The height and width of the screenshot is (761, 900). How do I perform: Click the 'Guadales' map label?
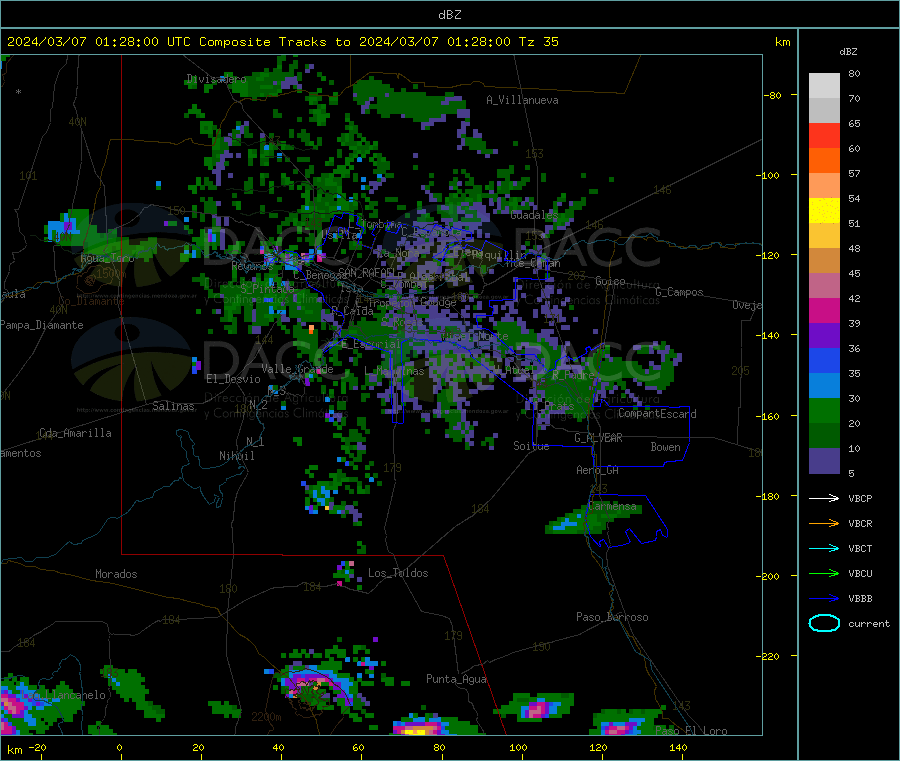(x=534, y=215)
